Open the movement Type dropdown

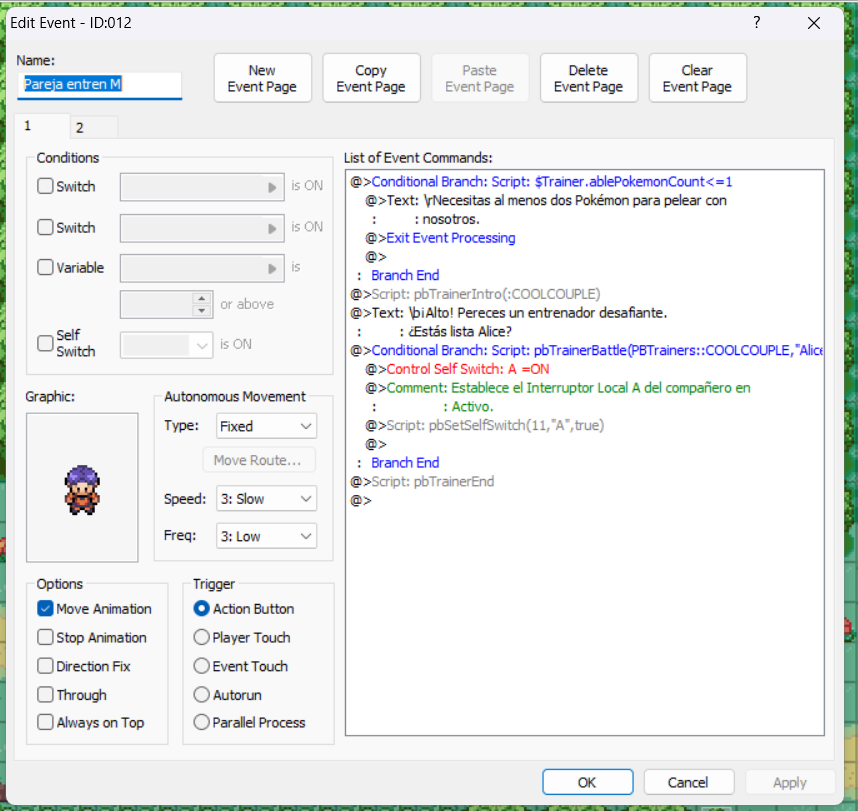click(266, 426)
